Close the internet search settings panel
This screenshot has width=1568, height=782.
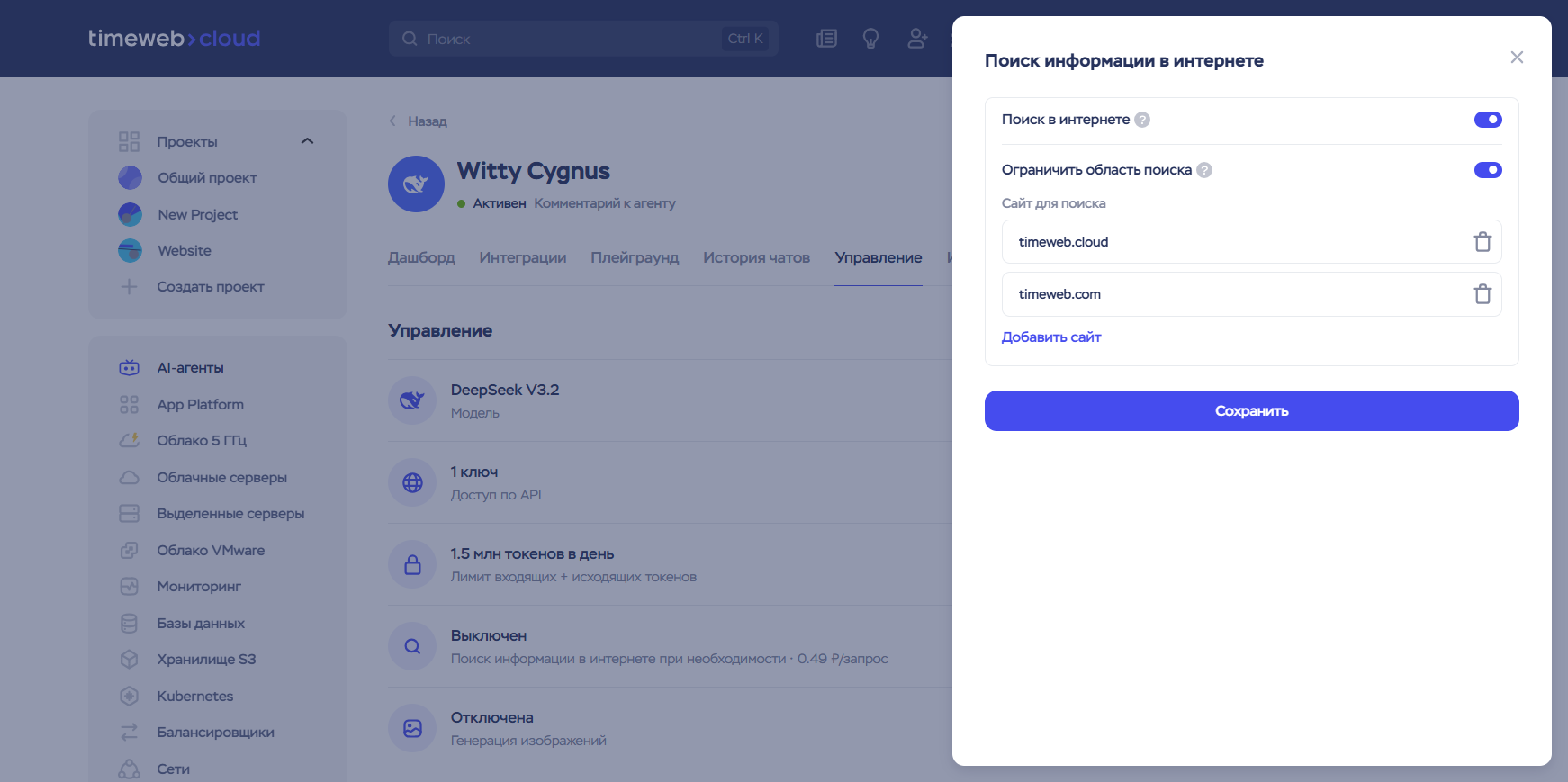(x=1517, y=58)
